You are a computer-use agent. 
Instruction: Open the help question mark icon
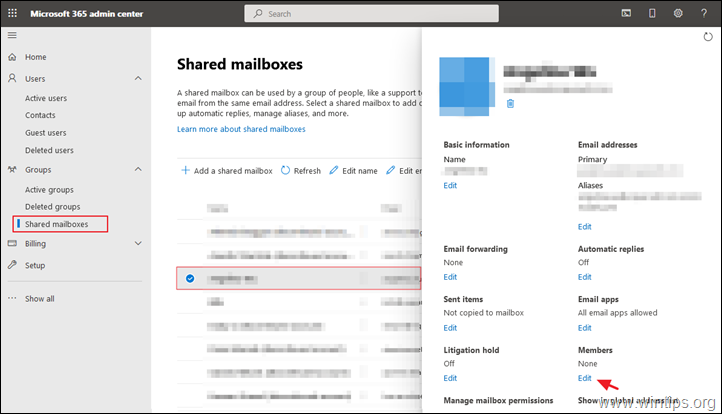point(704,13)
